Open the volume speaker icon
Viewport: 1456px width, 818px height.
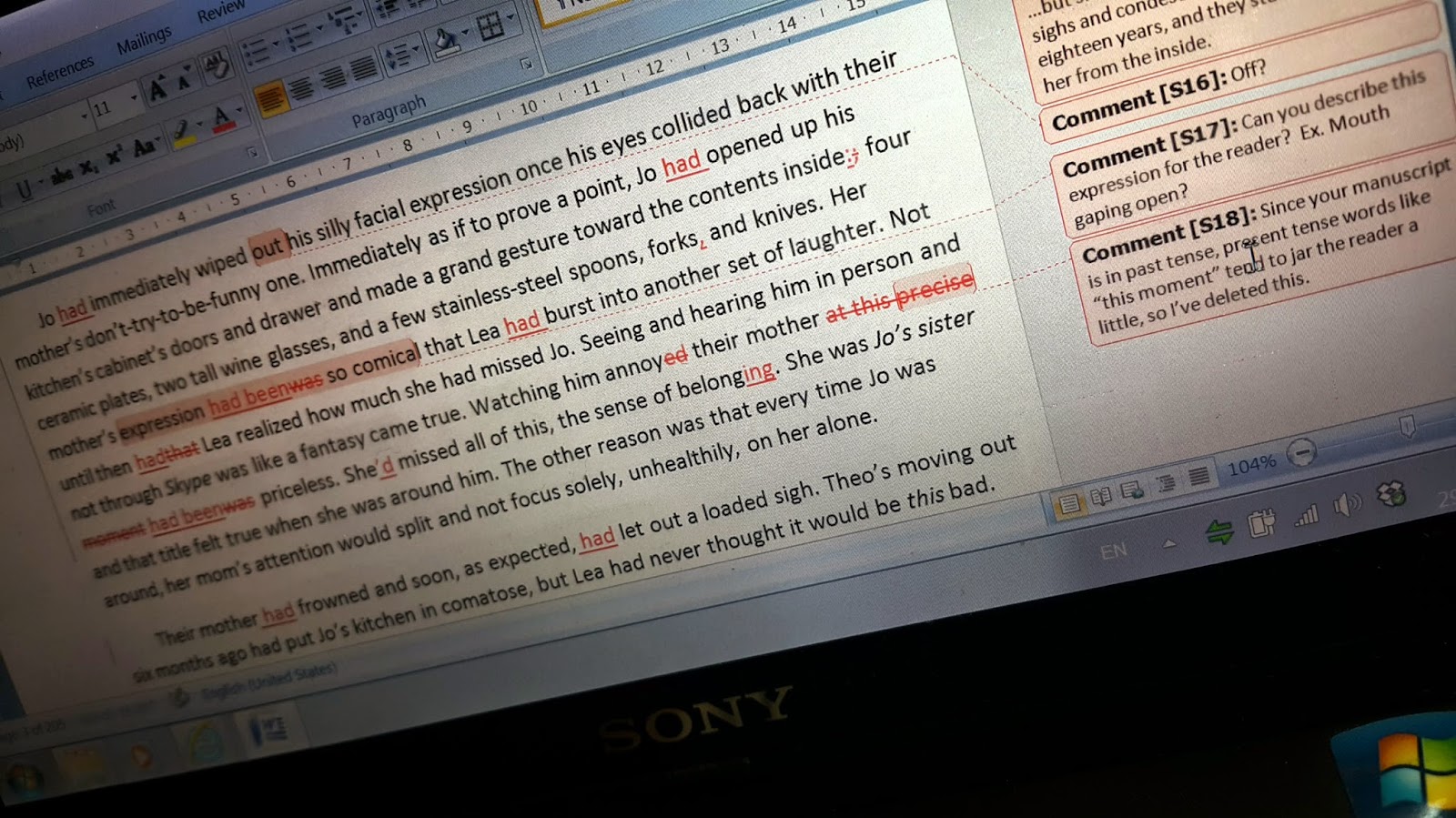click(x=1348, y=505)
